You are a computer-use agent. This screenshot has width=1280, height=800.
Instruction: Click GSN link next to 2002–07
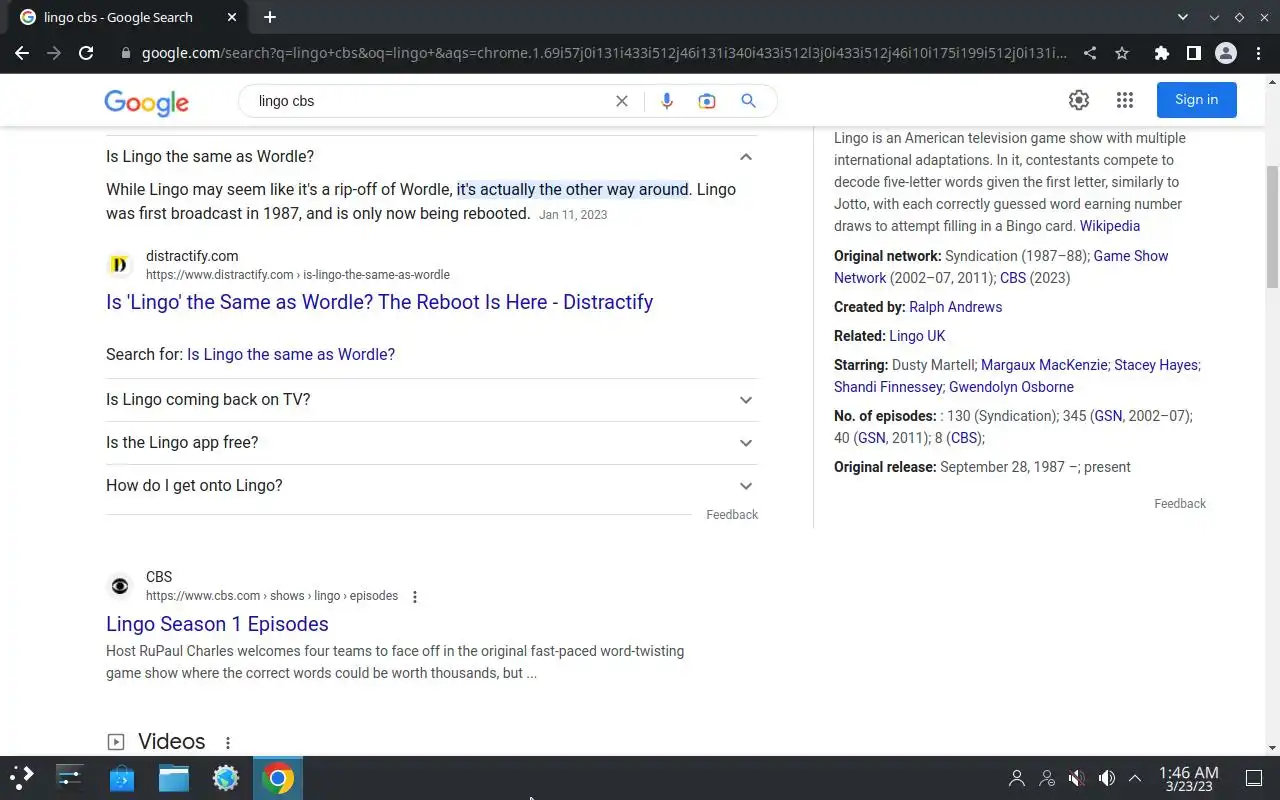tap(1108, 416)
